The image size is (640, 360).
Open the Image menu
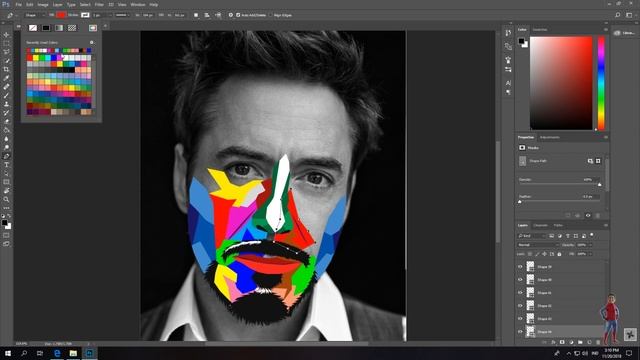pos(43,4)
